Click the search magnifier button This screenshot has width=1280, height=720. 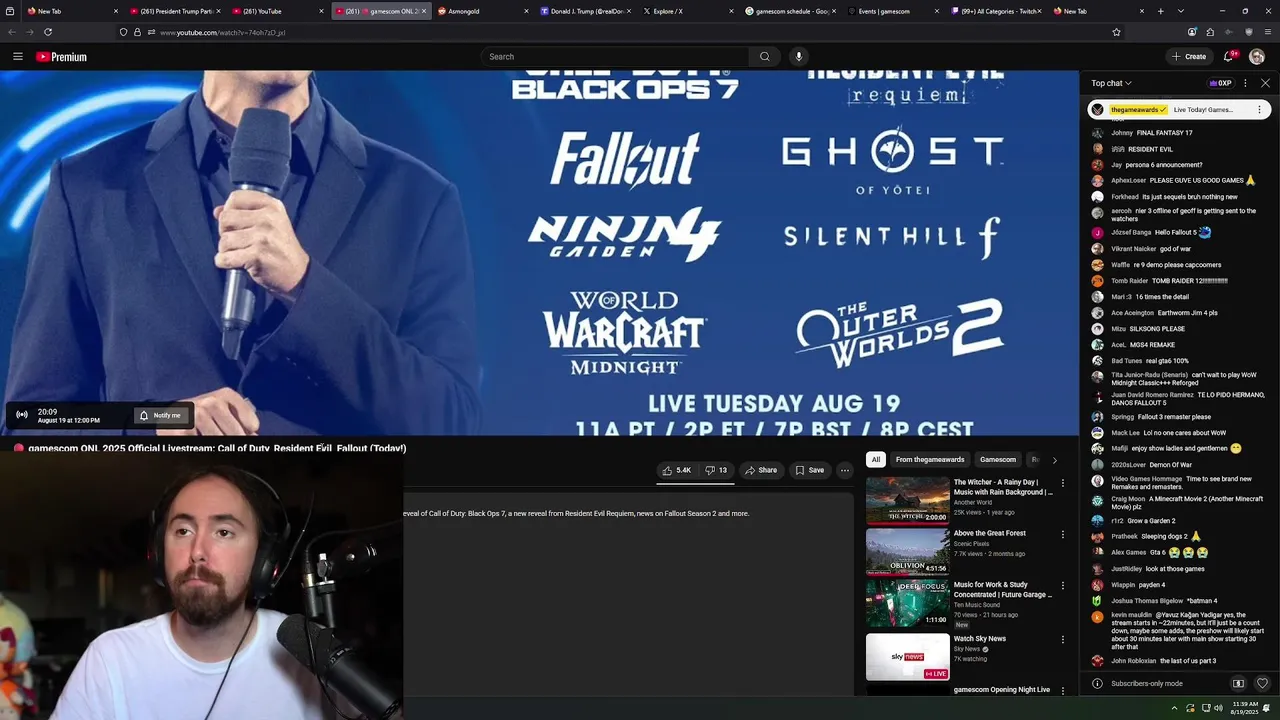pyautogui.click(x=765, y=57)
